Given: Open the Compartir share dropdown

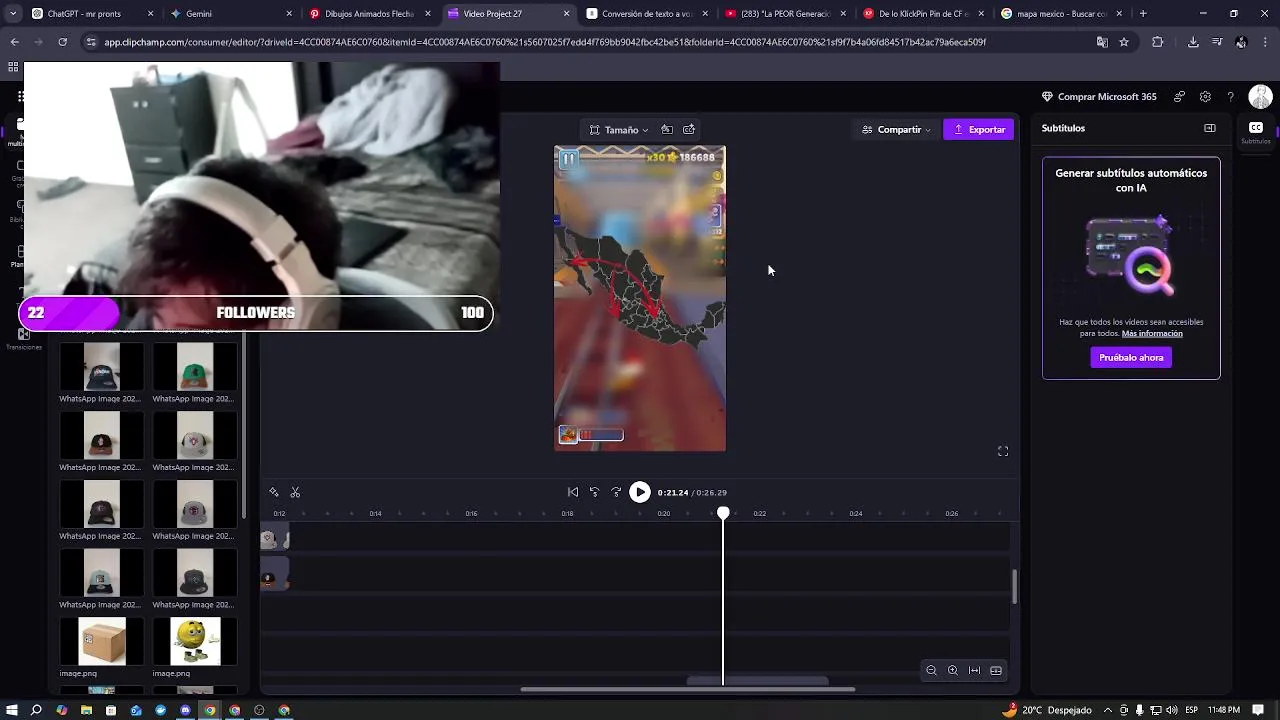Looking at the screenshot, I should click(896, 130).
